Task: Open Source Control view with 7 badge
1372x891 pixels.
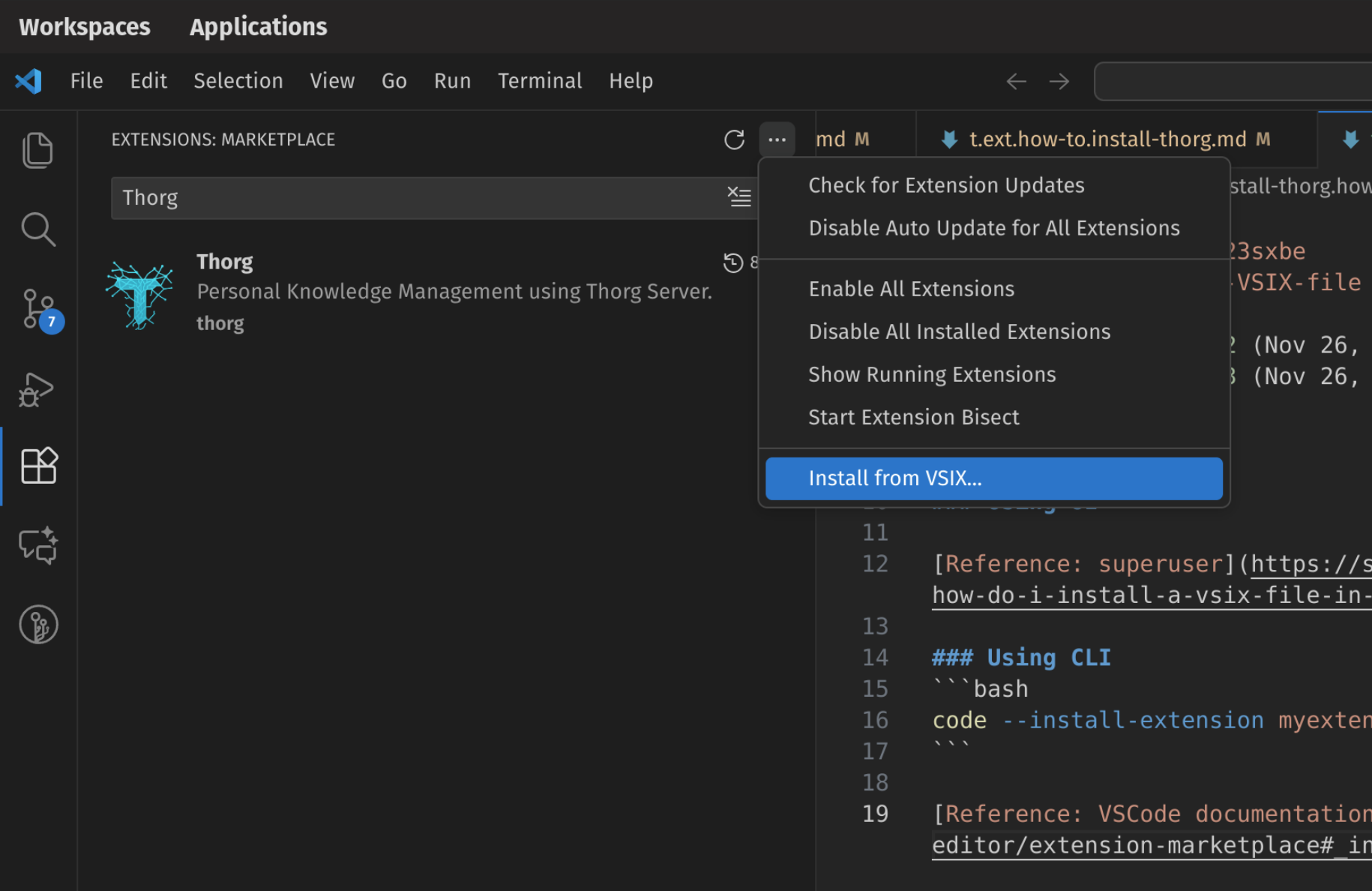Action: click(x=37, y=309)
